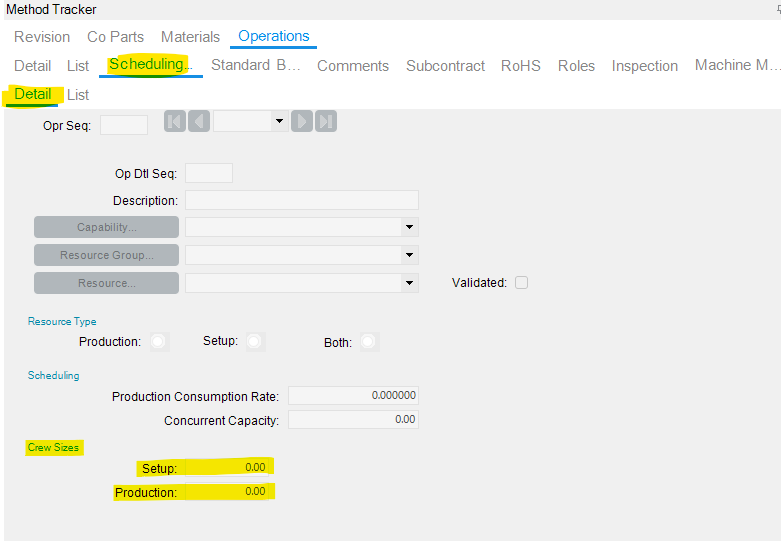Open the Scheduling sub-tab
Screen dimensions: 781x541
pyautogui.click(x=150, y=65)
